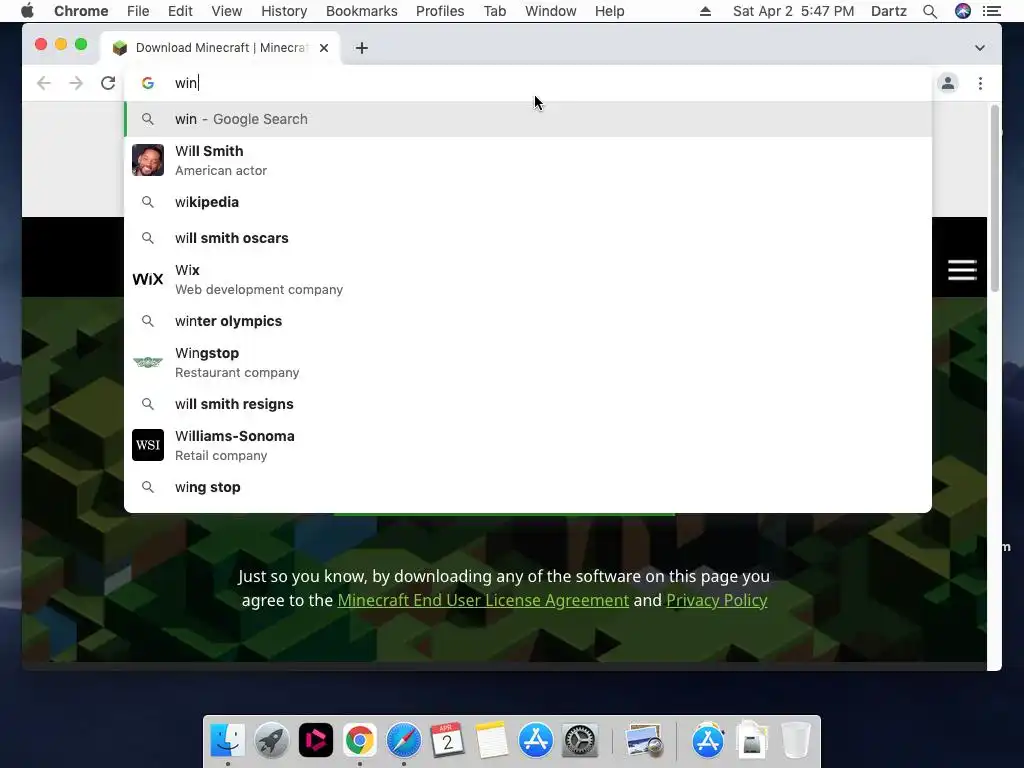Click the page vertical scrollbar
1024x768 pixels.
coord(995,199)
